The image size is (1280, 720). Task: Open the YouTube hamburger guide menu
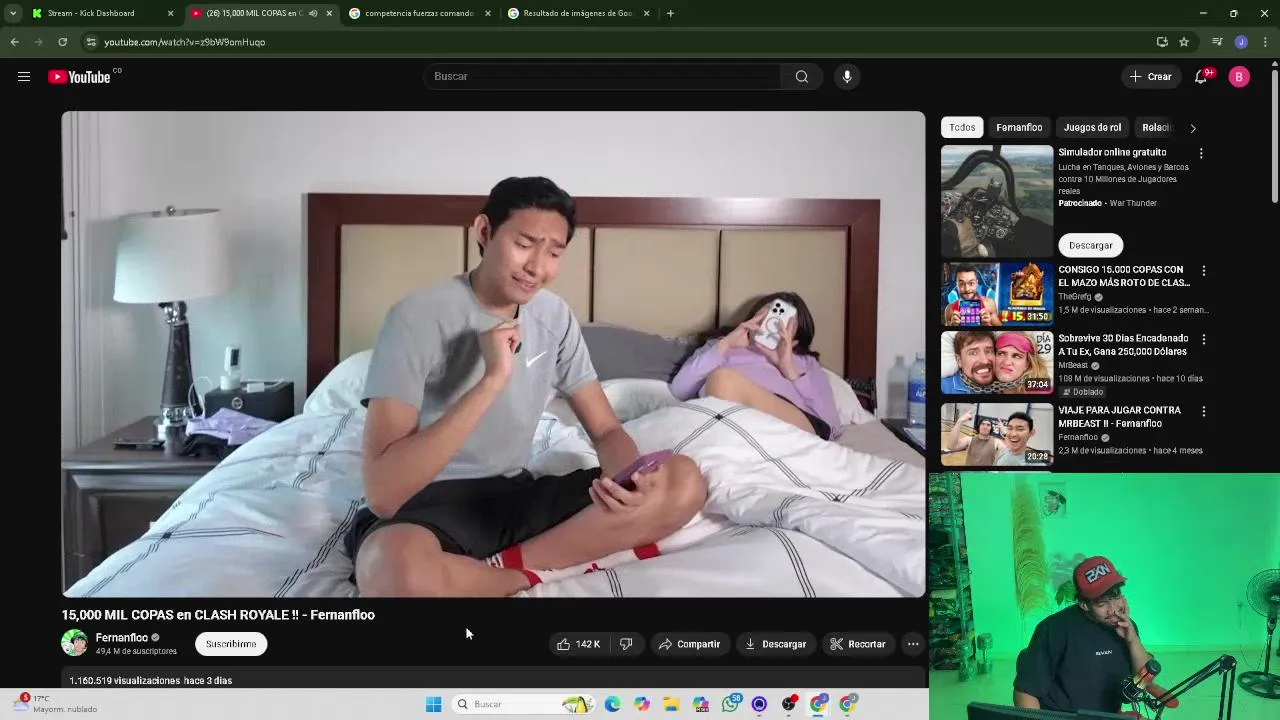coord(24,76)
